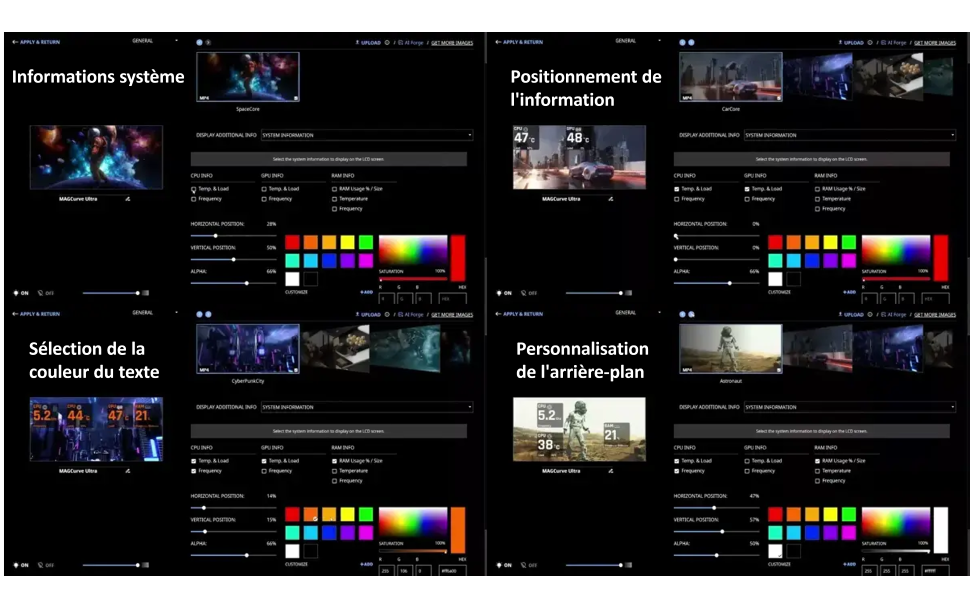Open System Information dropdown in Positionnement de l'information panel
Viewport: 970px width, 600px height.
(x=850, y=135)
